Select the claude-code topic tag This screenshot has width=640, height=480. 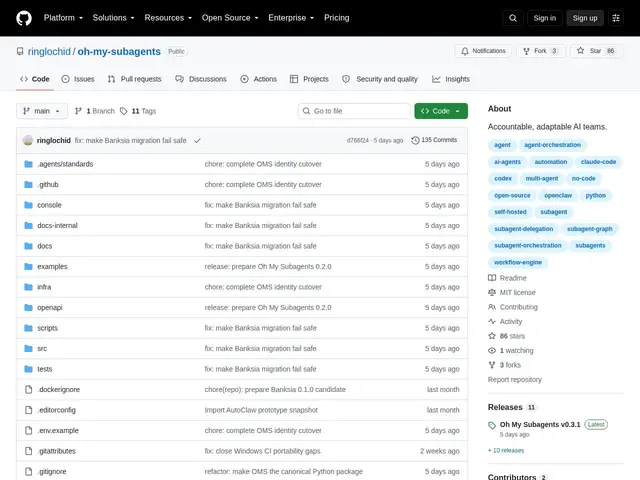tap(598, 162)
